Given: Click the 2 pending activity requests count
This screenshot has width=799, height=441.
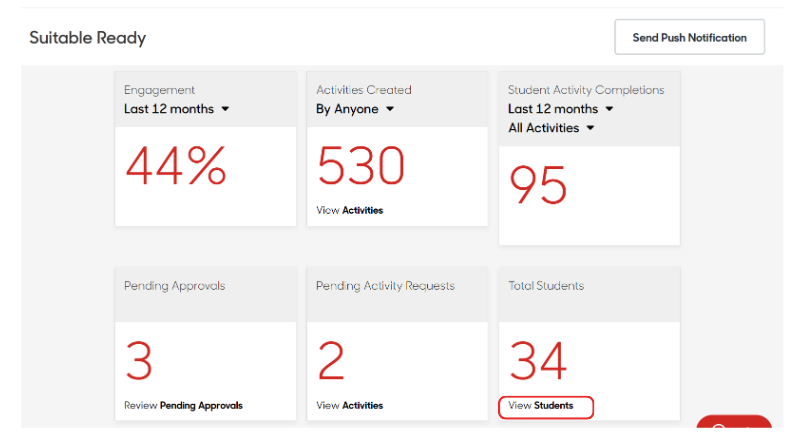Looking at the screenshot, I should pos(332,362).
